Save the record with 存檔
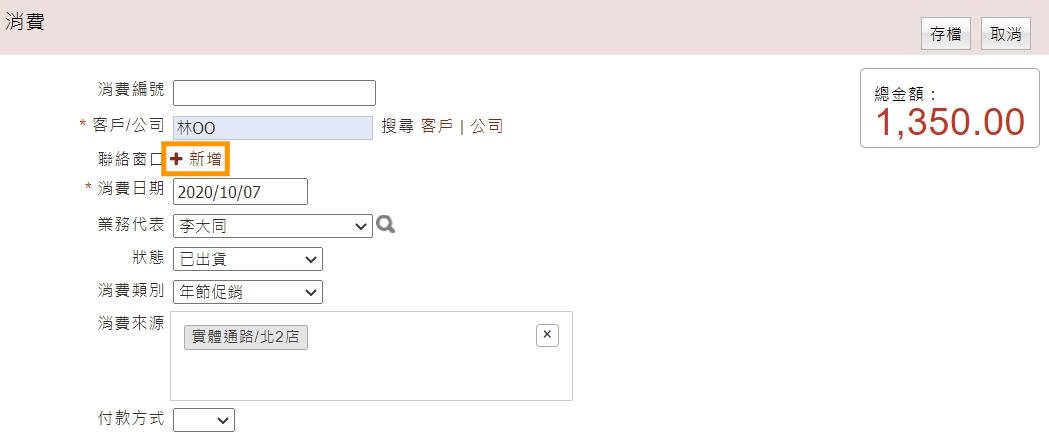This screenshot has height=438, width=1049. [x=946, y=35]
